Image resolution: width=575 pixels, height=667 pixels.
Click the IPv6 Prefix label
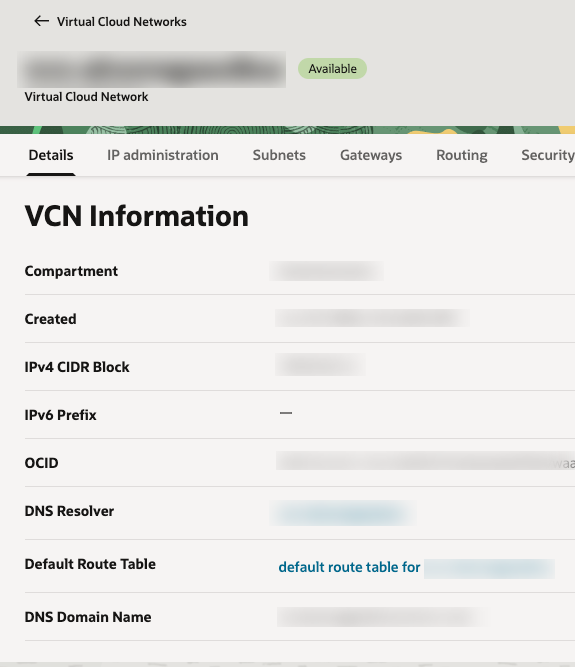click(x=60, y=415)
